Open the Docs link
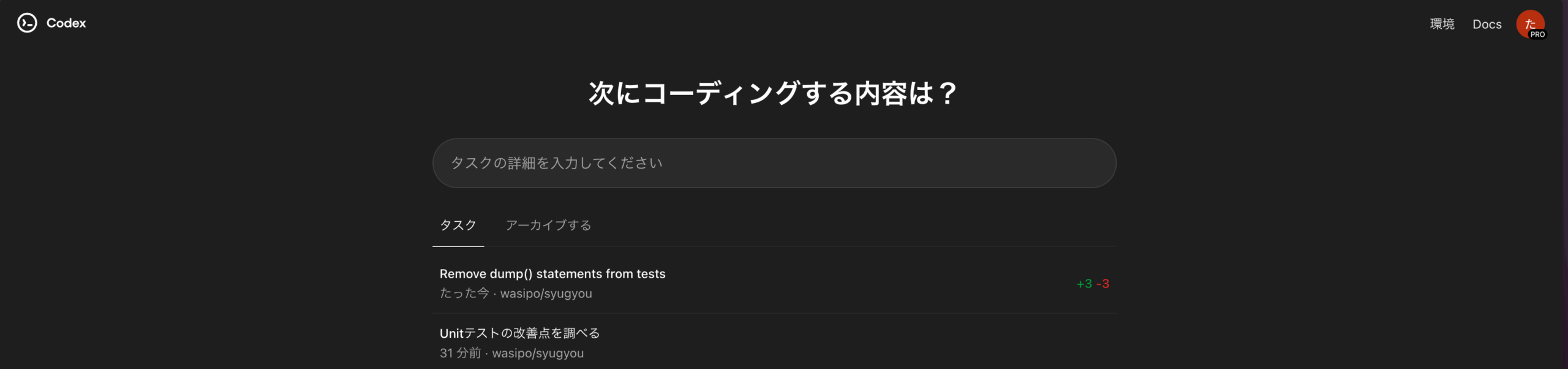Image resolution: width=1568 pixels, height=369 pixels. click(x=1487, y=25)
